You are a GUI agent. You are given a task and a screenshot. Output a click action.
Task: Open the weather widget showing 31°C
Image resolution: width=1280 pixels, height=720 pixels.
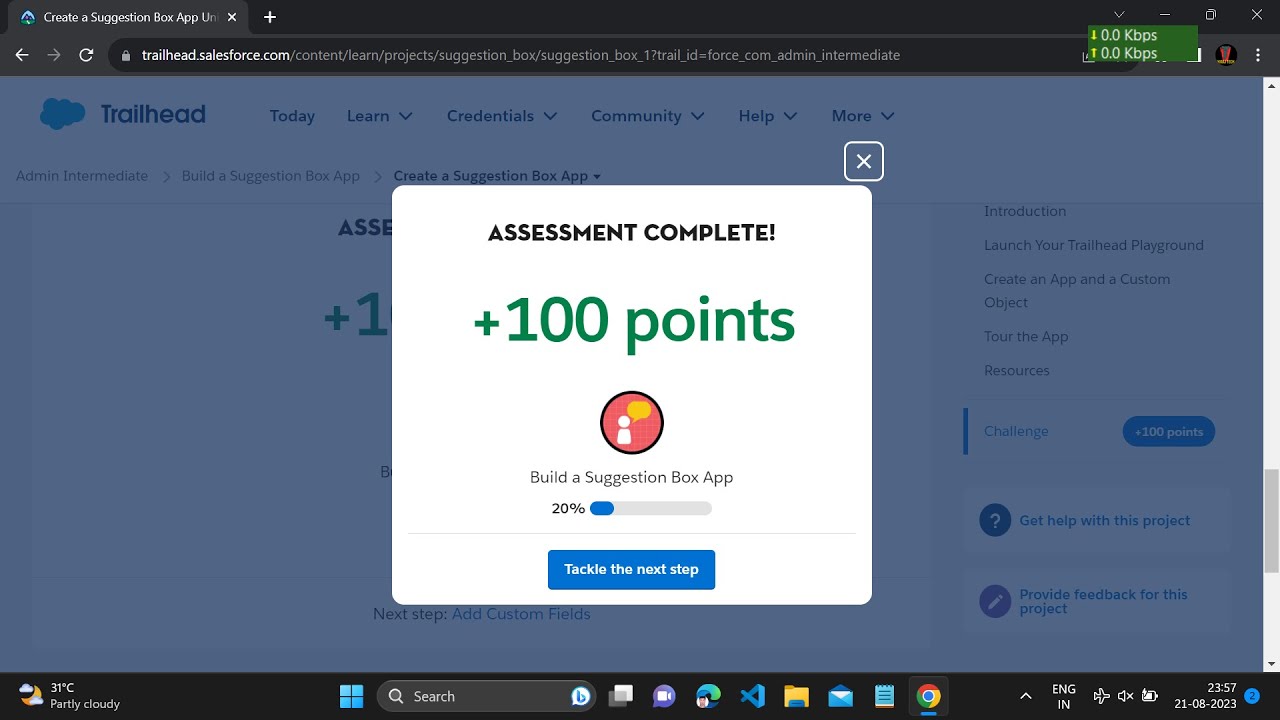[x=70, y=696]
